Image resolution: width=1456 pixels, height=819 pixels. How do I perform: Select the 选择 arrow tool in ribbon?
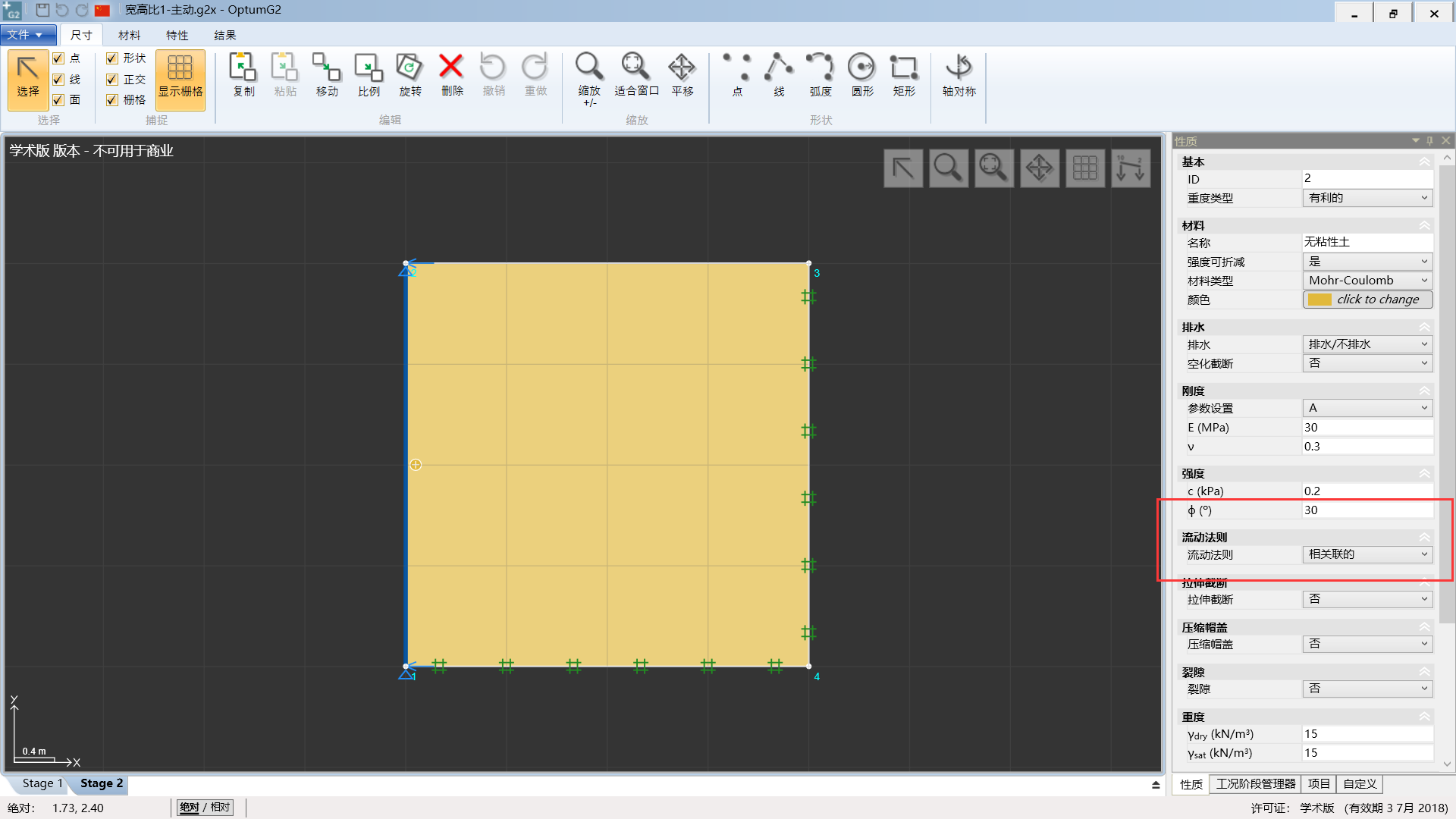[28, 80]
